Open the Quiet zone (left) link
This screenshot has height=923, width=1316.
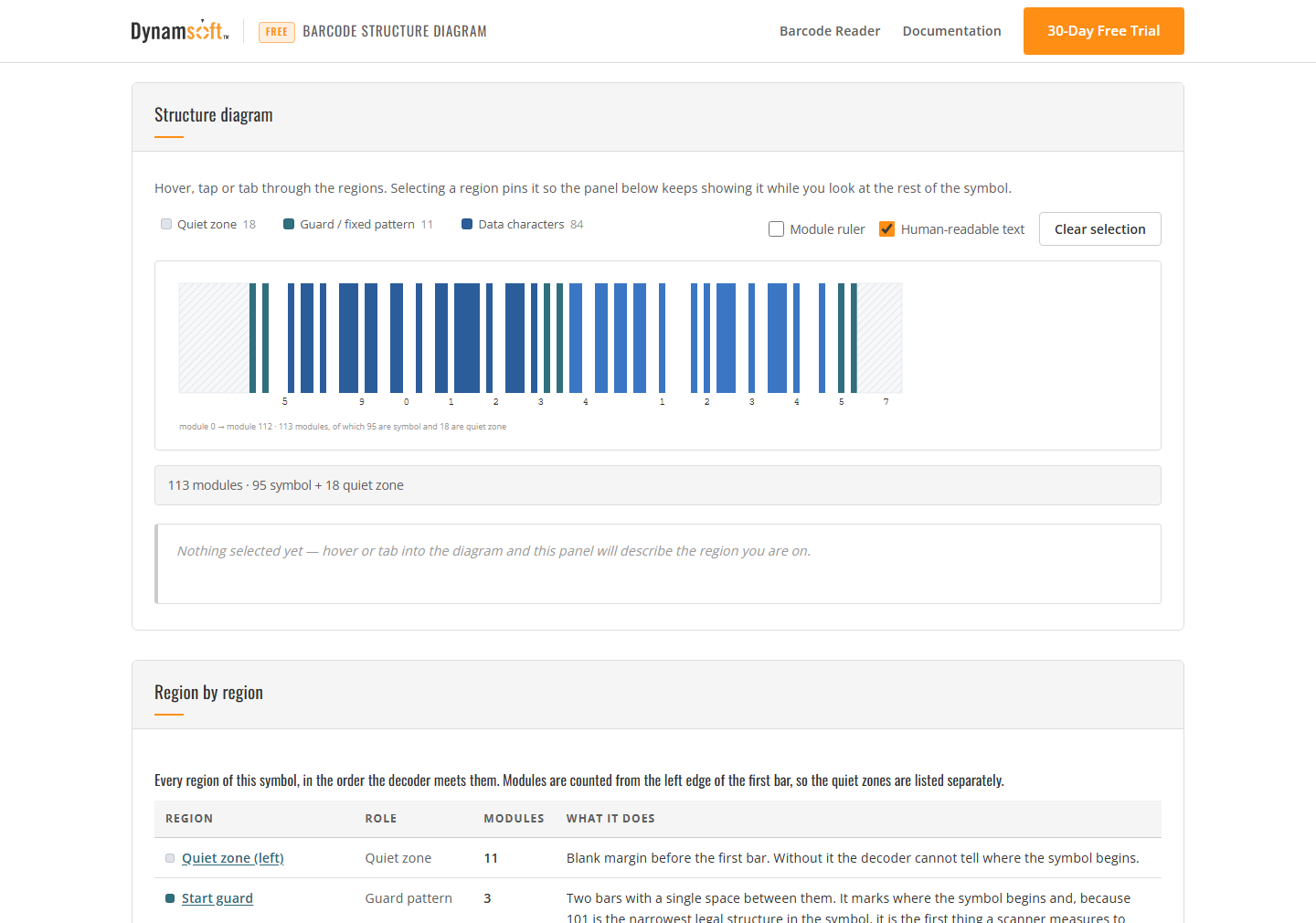(233, 858)
